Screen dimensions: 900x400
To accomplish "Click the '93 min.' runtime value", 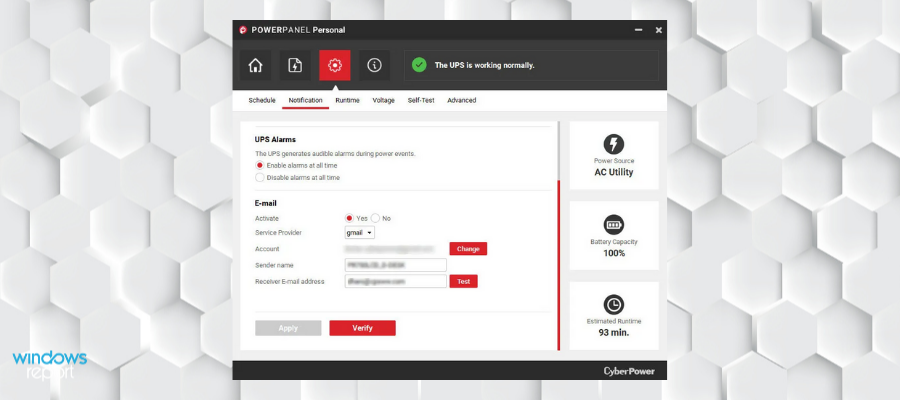I will (614, 332).
